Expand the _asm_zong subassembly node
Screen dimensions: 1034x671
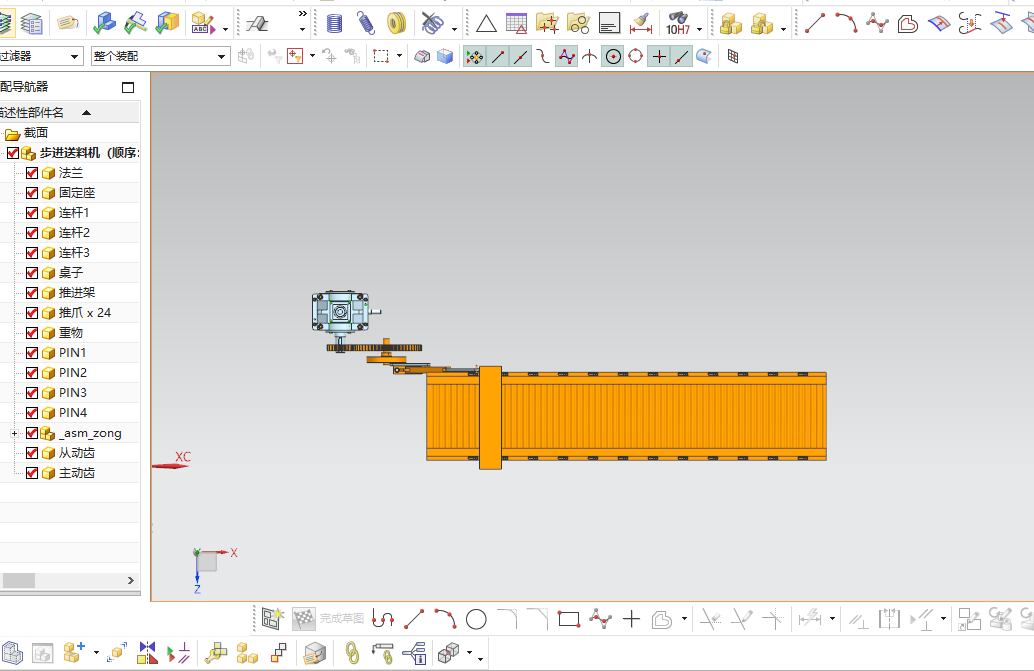(x=14, y=433)
